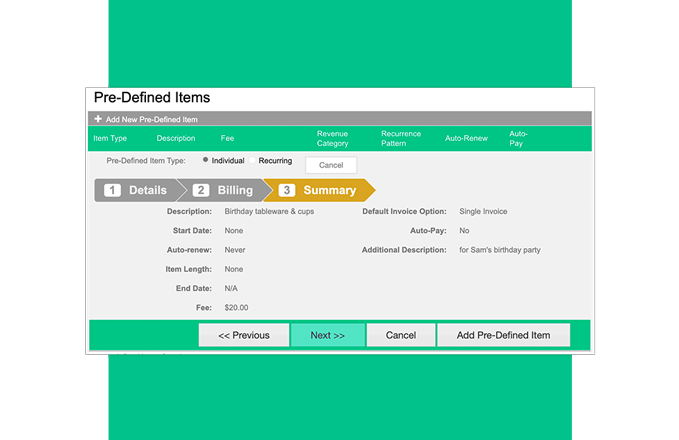679x440 pixels.
Task: Go to the Details step tab
Action: tap(136, 190)
